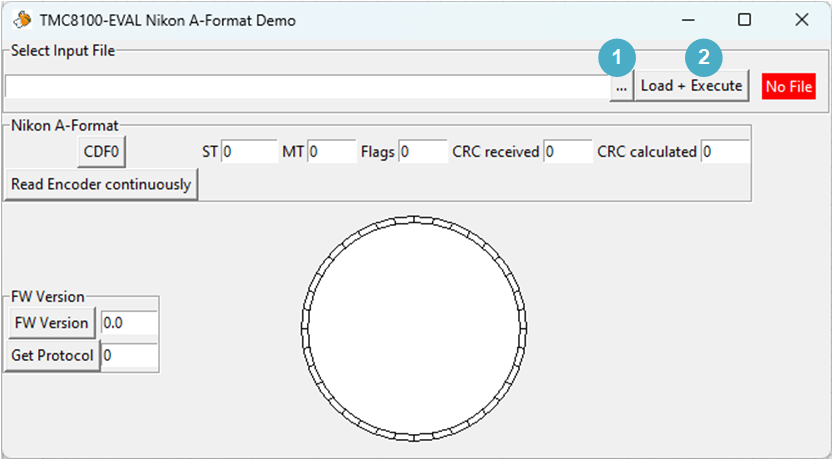Maximize the Nikon A-Format Demo window
This screenshot has height=460, width=833.
tap(745, 20)
